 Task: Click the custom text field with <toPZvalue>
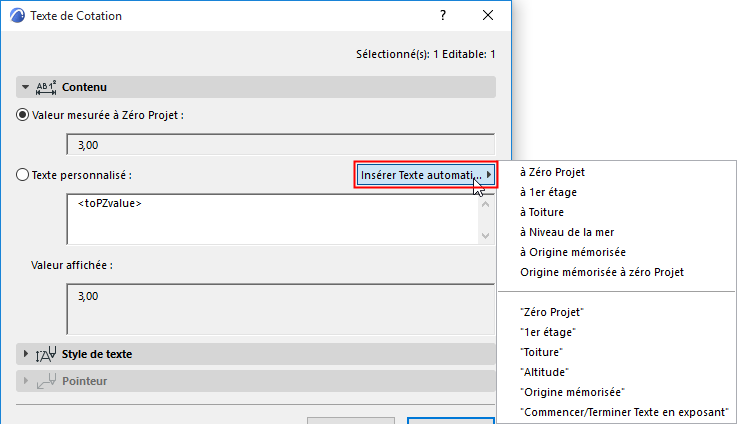click(x=270, y=218)
